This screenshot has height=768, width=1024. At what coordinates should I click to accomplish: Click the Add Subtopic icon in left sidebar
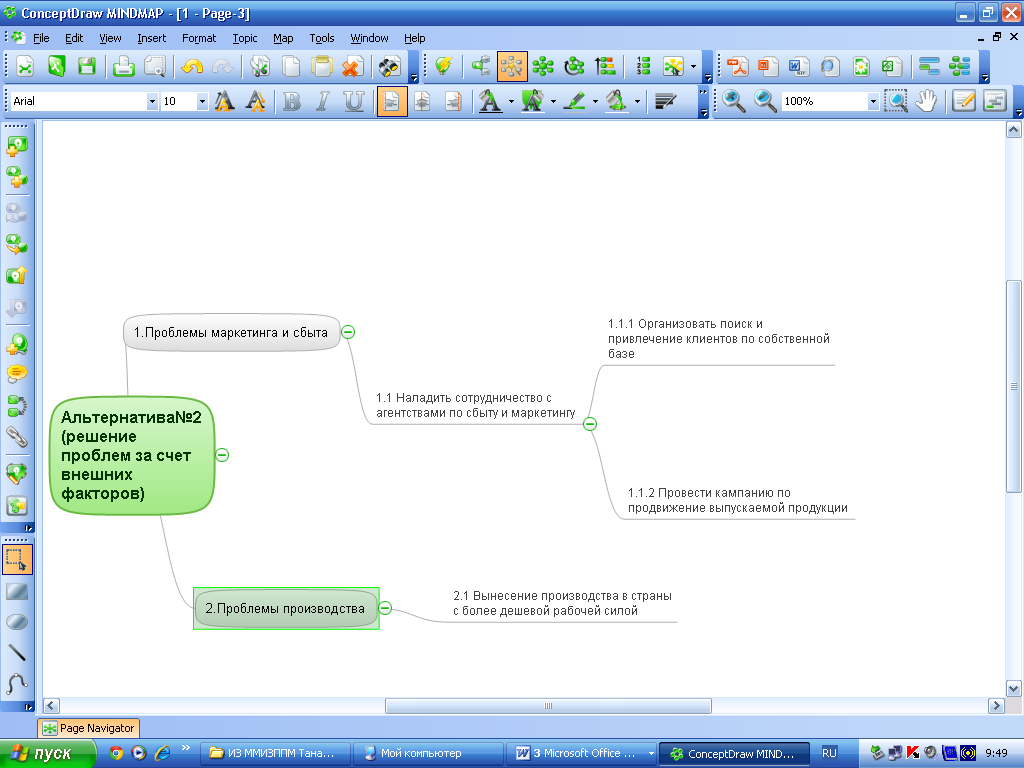point(17,177)
